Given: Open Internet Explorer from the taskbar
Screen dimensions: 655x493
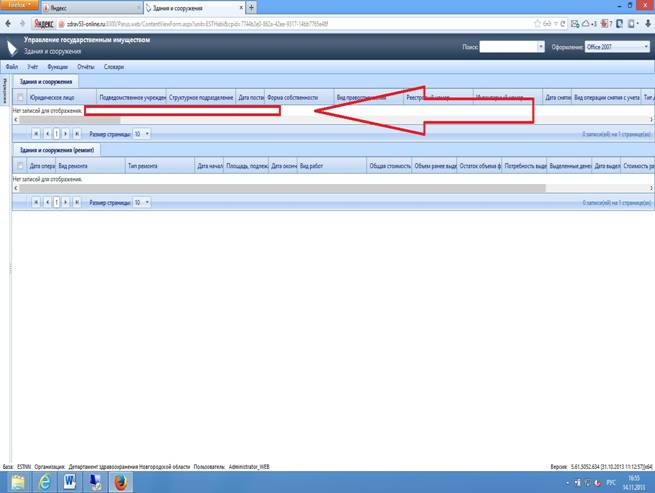Looking at the screenshot, I should [x=45, y=483].
